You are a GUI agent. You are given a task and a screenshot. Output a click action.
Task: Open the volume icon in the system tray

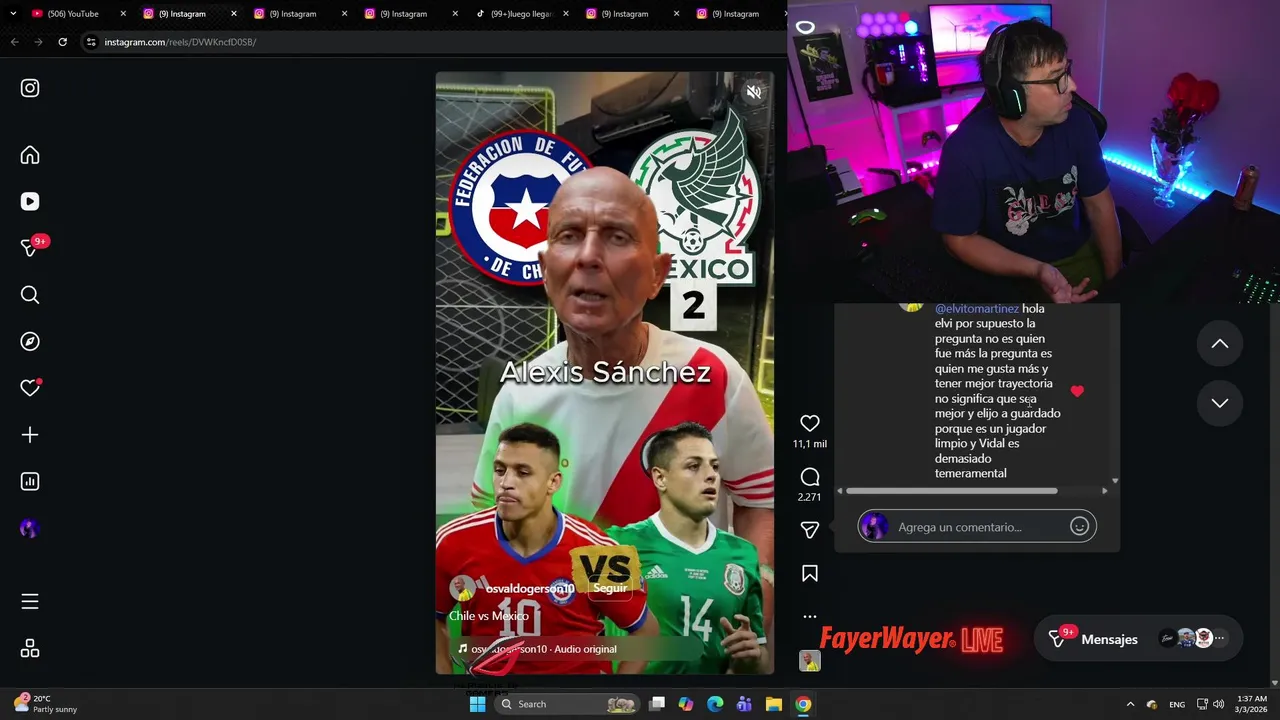pyautogui.click(x=1218, y=704)
